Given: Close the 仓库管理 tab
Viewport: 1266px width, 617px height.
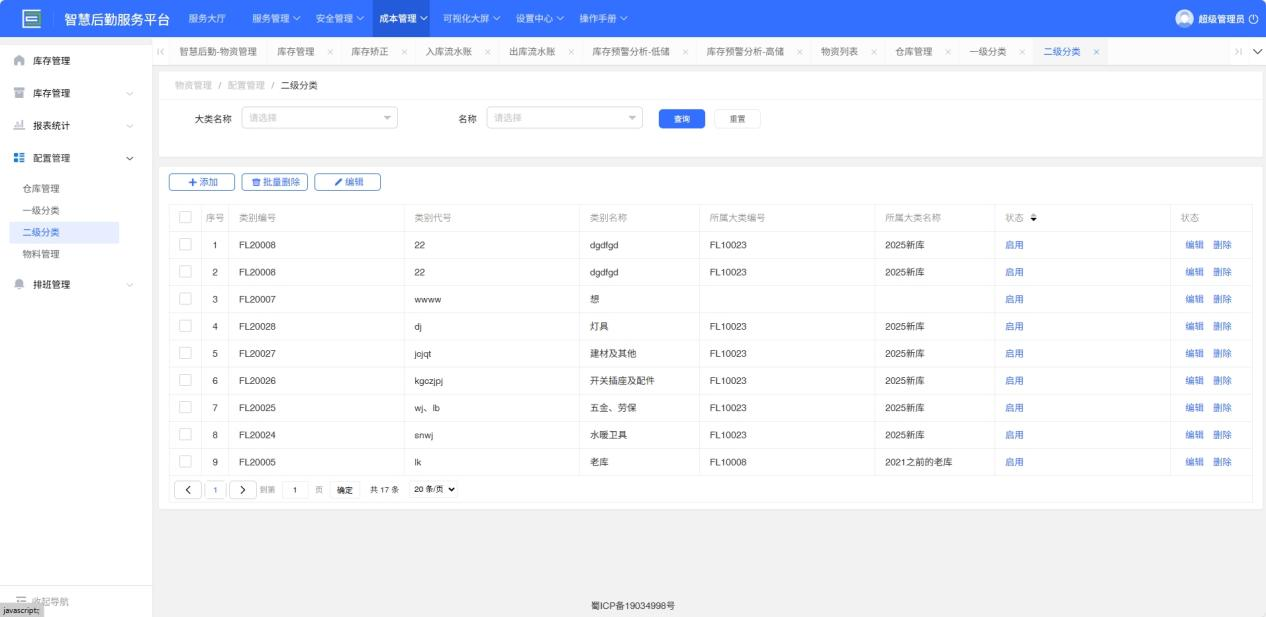Looking at the screenshot, I should [947, 52].
